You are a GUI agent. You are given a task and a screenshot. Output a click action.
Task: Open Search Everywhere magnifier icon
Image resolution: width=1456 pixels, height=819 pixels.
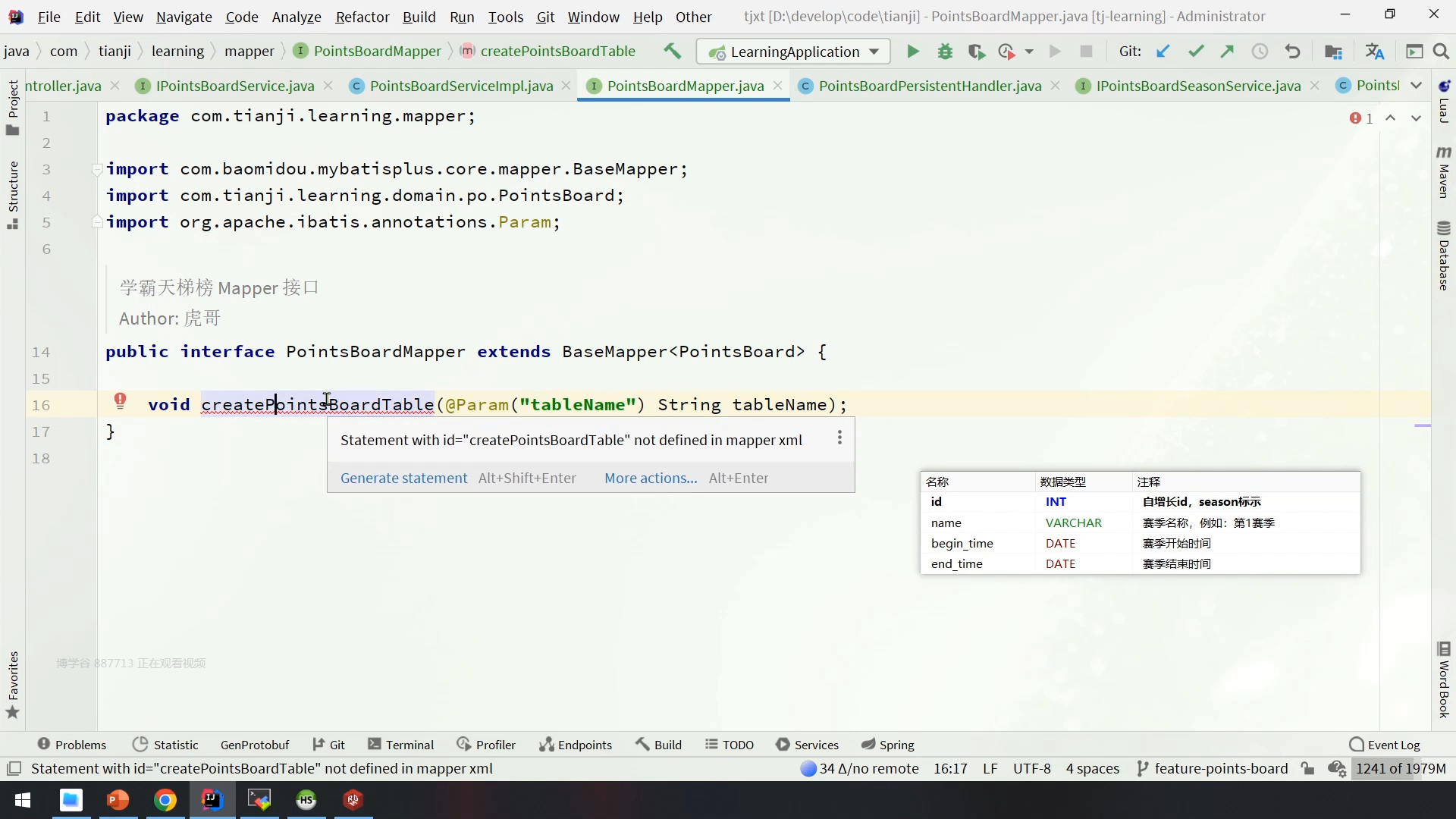[x=1441, y=52]
